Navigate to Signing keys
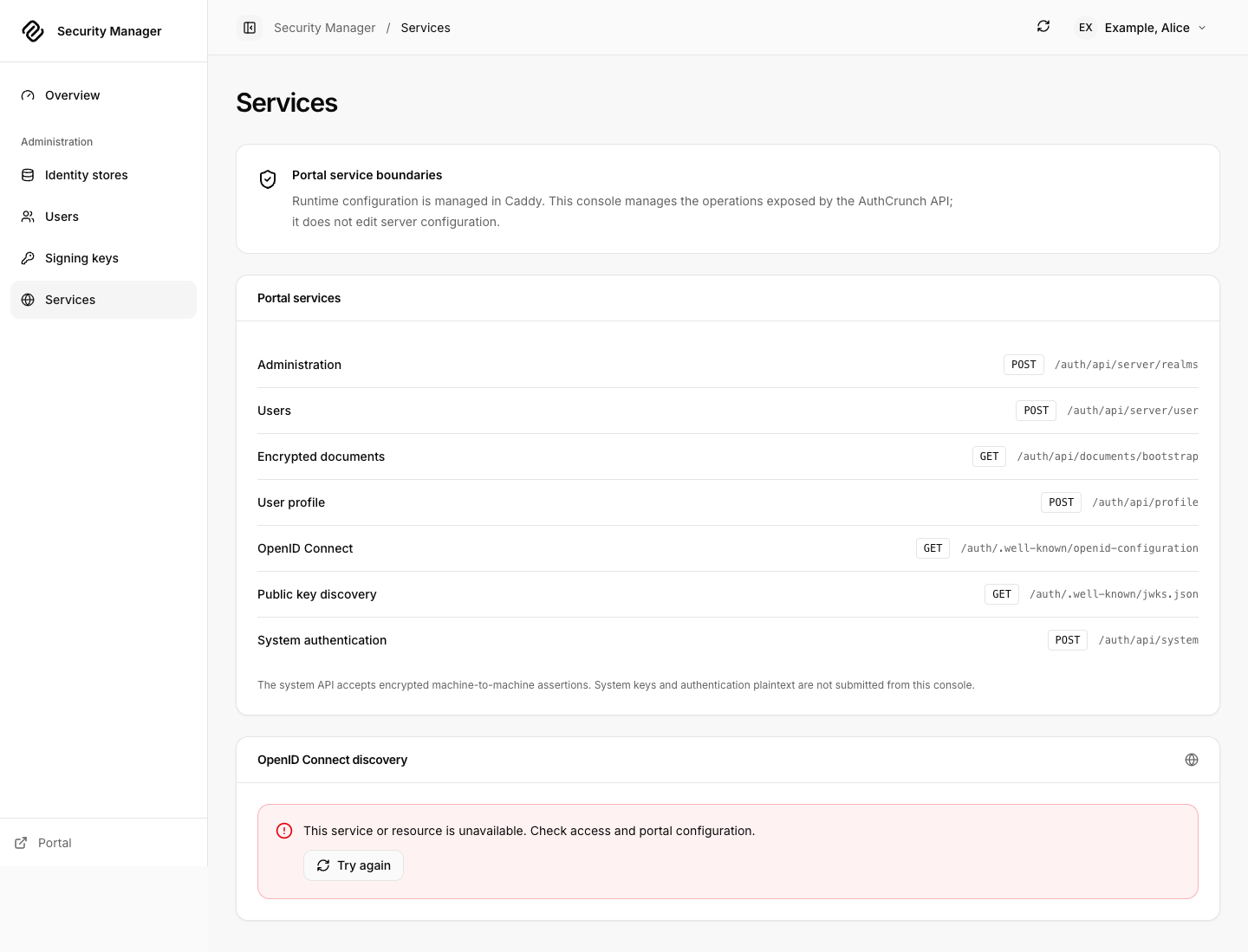This screenshot has height=952, width=1248. click(x=103, y=258)
